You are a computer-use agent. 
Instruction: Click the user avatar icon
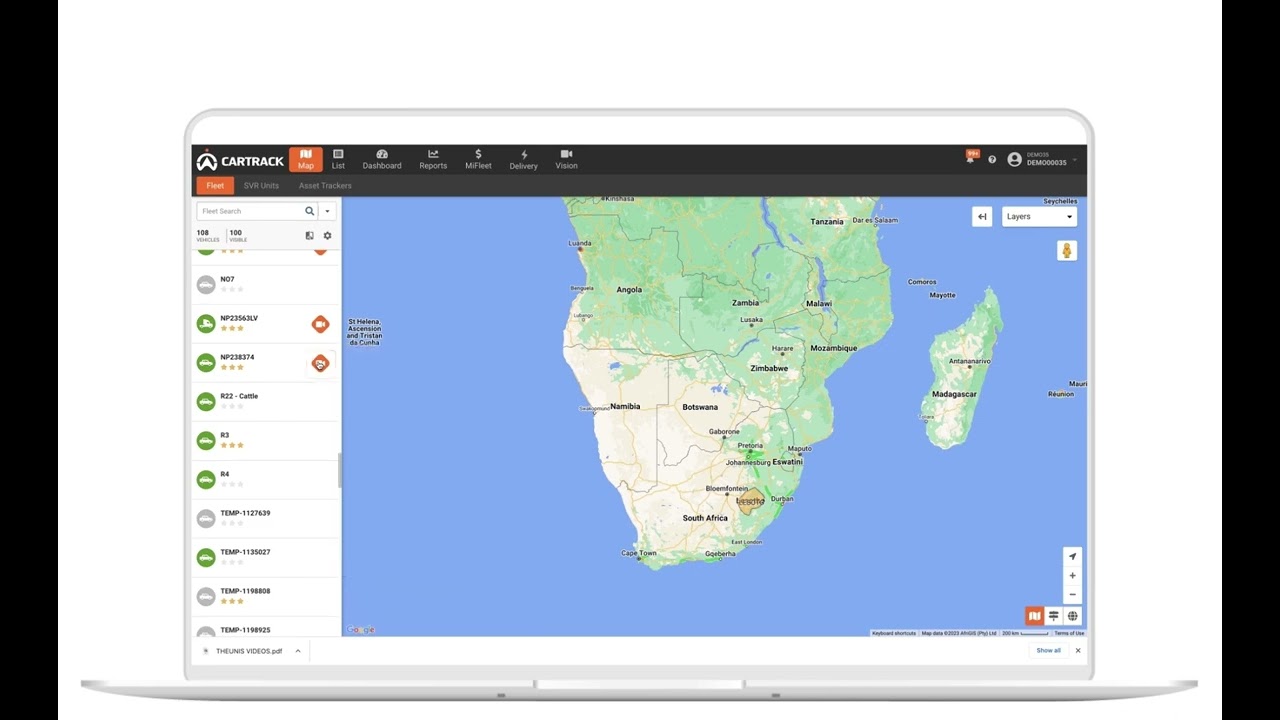click(1015, 159)
